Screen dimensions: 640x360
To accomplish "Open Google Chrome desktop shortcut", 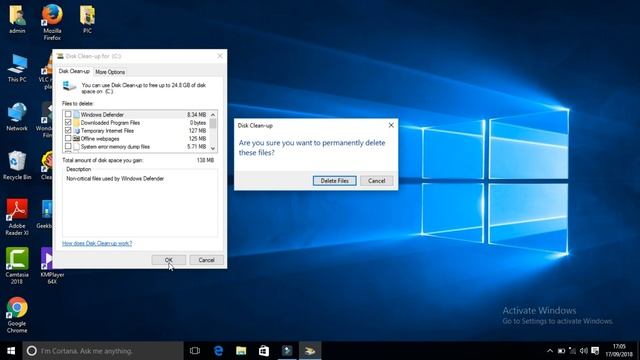I will [x=17, y=315].
